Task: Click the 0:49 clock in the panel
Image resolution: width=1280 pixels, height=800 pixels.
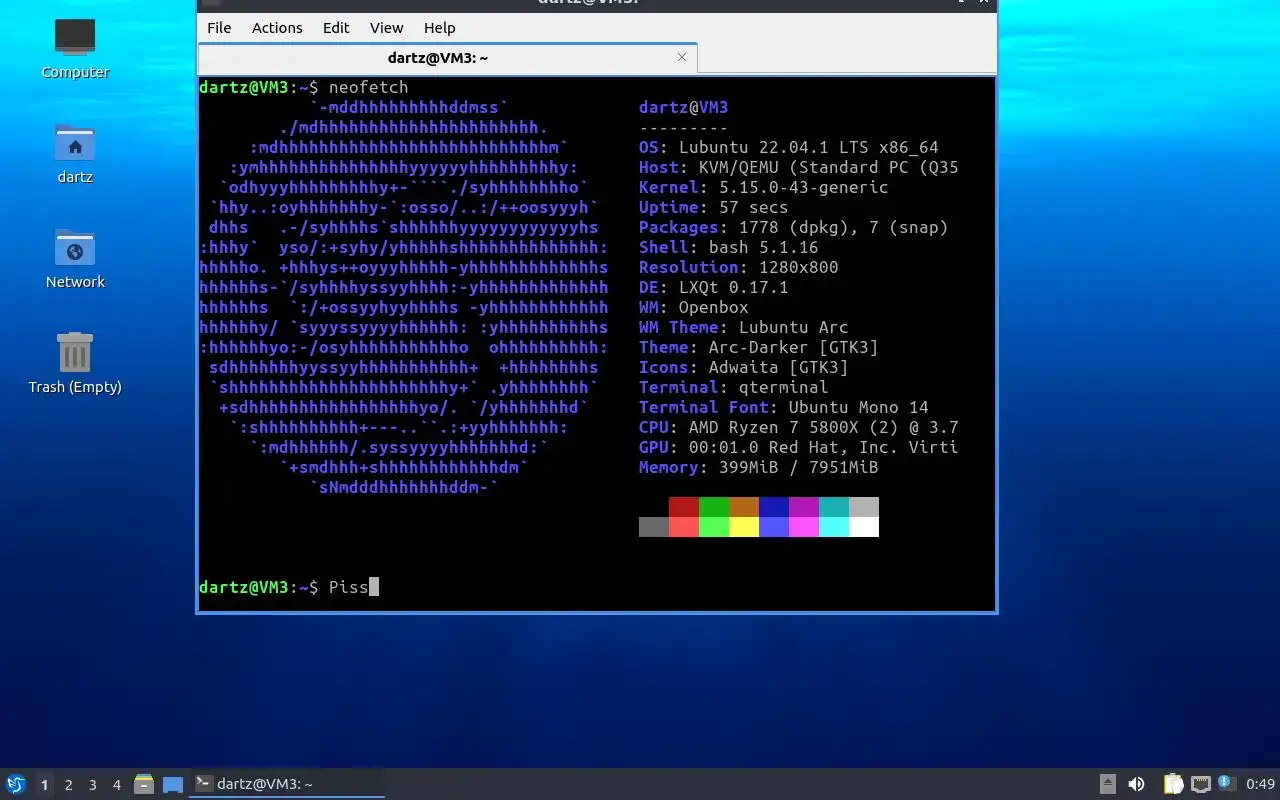Action: [x=1260, y=785]
